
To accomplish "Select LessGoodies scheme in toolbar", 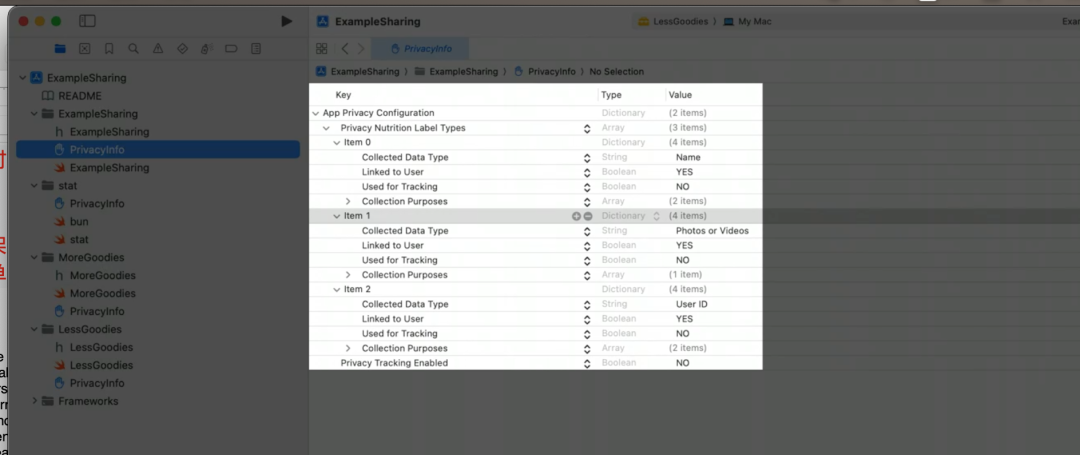I will pyautogui.click(x=672, y=21).
